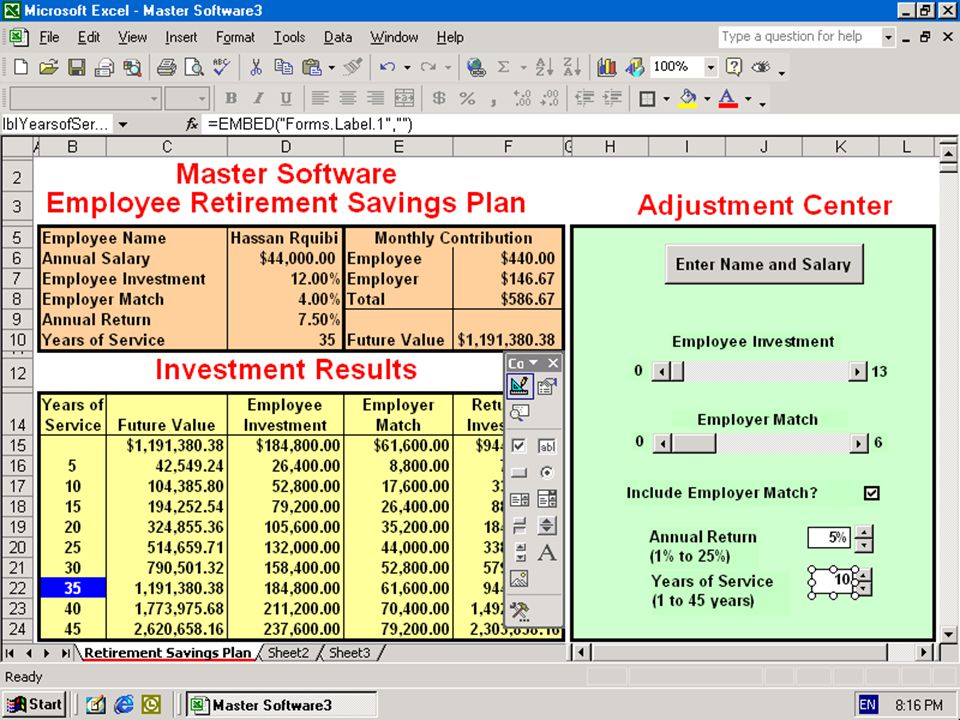Decrease Years of Service with spinner down

864,589
